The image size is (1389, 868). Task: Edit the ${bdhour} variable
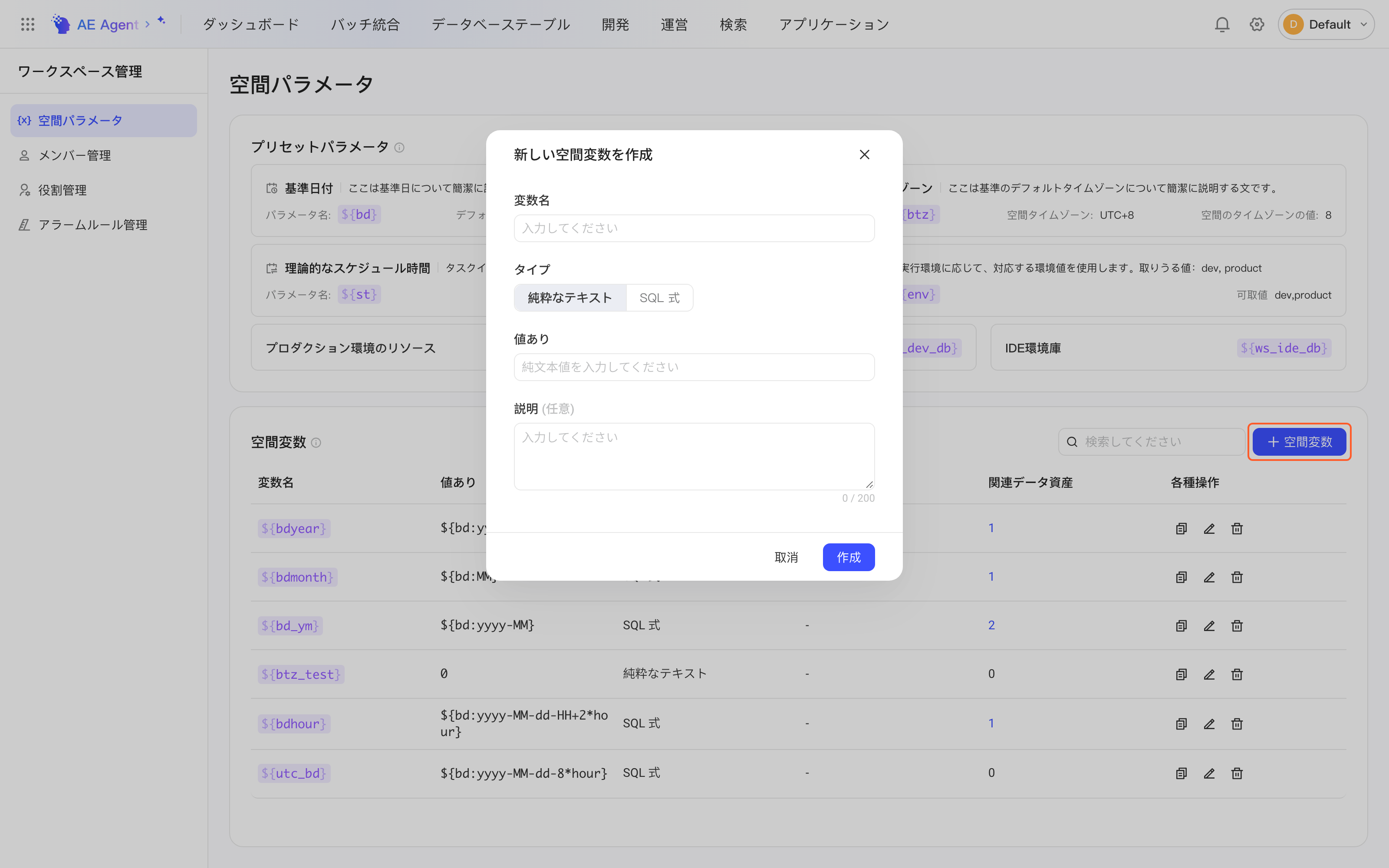point(1209,724)
